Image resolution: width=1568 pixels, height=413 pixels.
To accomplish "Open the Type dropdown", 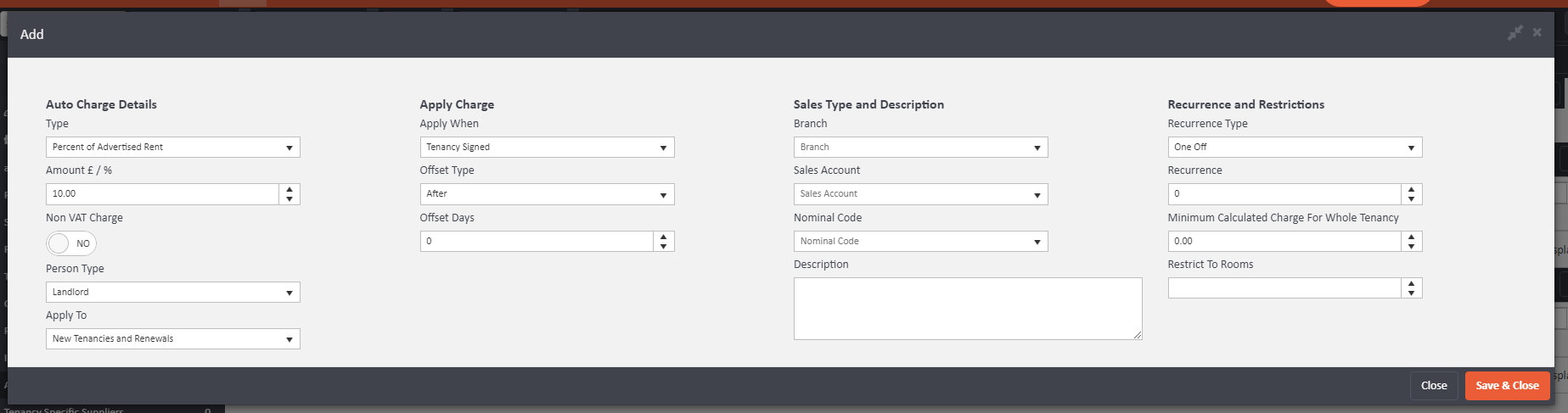I will tap(172, 148).
